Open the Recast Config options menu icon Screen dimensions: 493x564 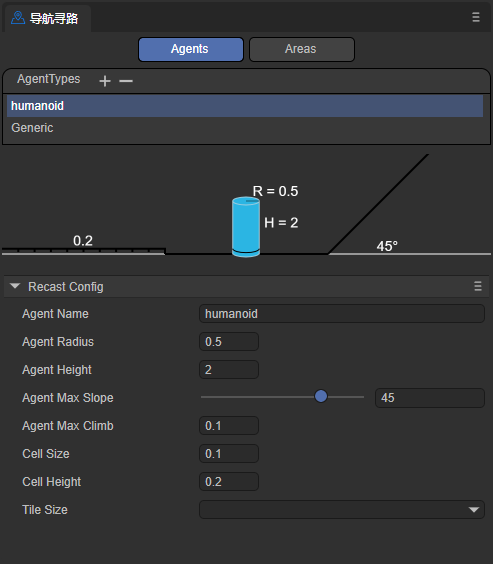click(x=478, y=286)
